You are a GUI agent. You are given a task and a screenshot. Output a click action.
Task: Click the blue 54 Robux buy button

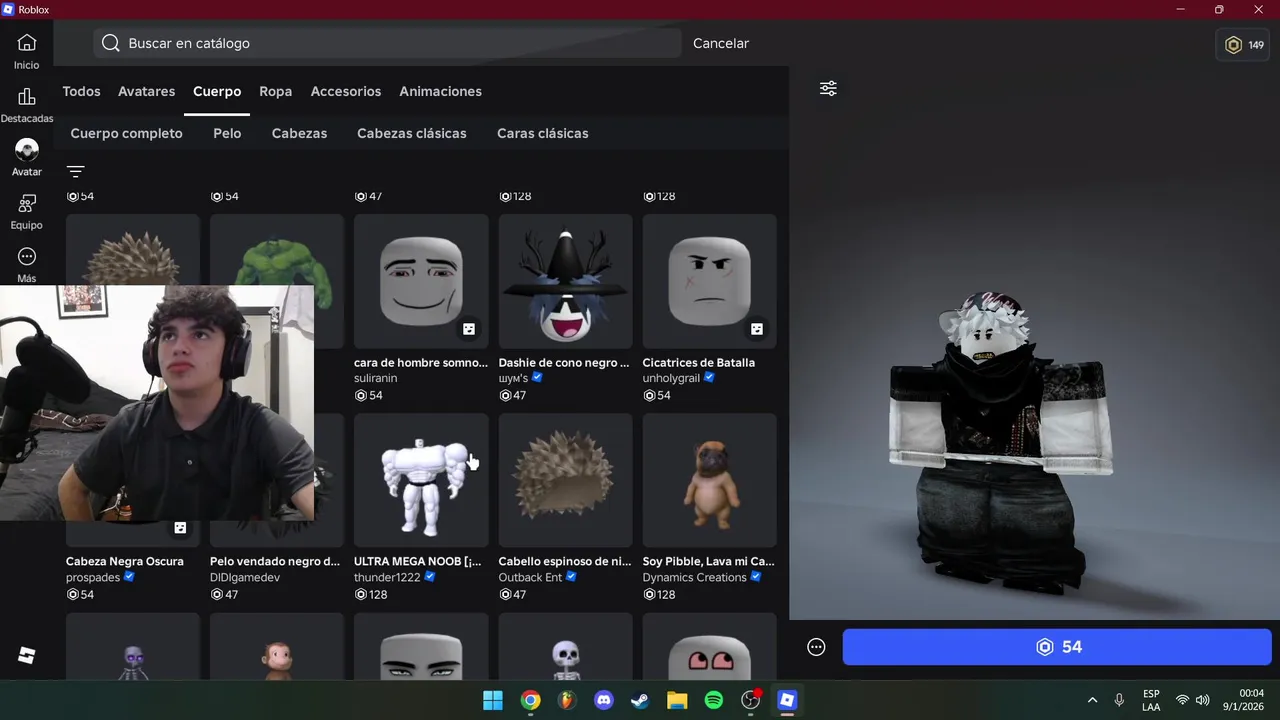point(1057,647)
